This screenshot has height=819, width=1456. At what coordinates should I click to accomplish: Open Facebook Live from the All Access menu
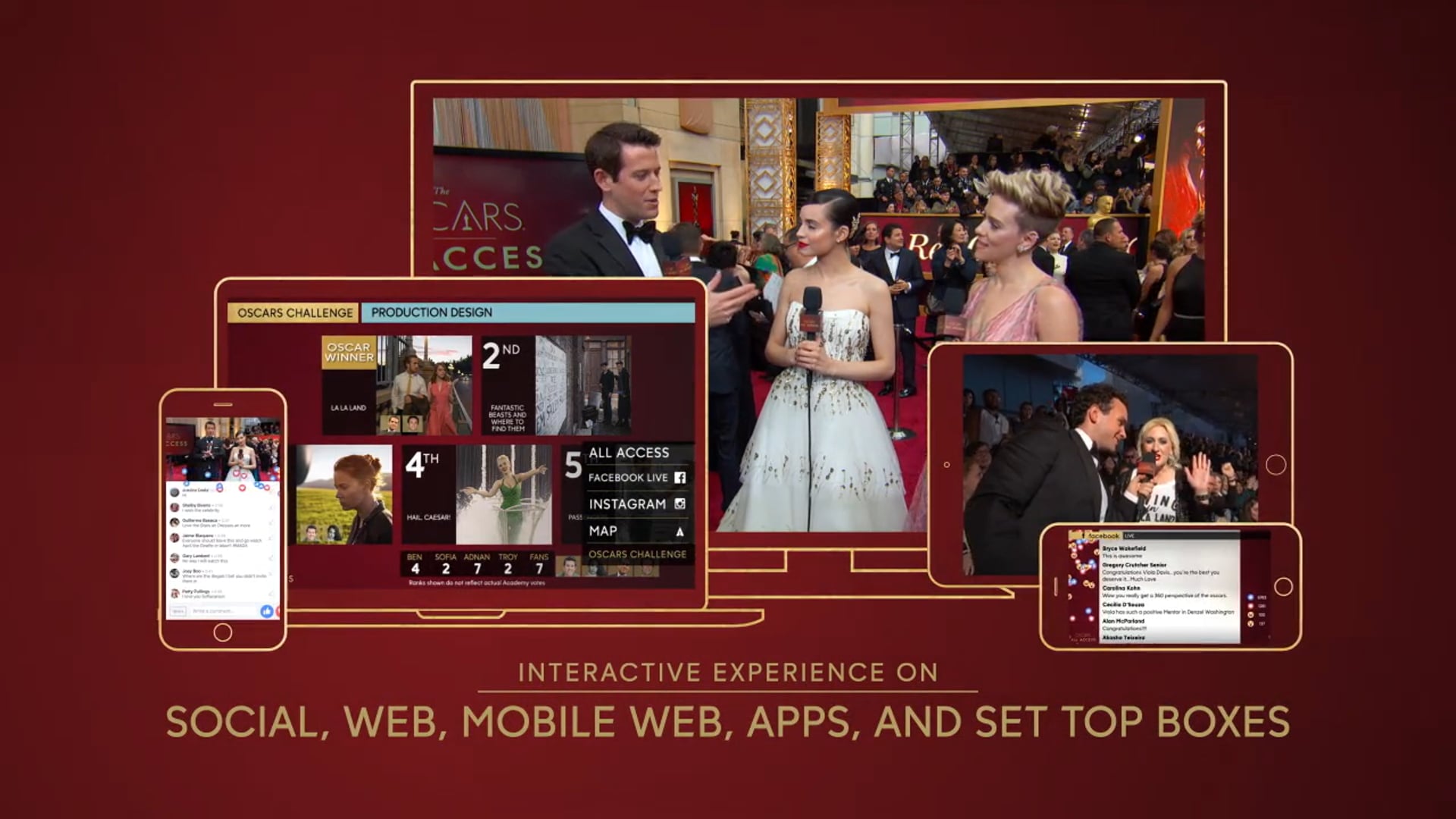[x=629, y=478]
